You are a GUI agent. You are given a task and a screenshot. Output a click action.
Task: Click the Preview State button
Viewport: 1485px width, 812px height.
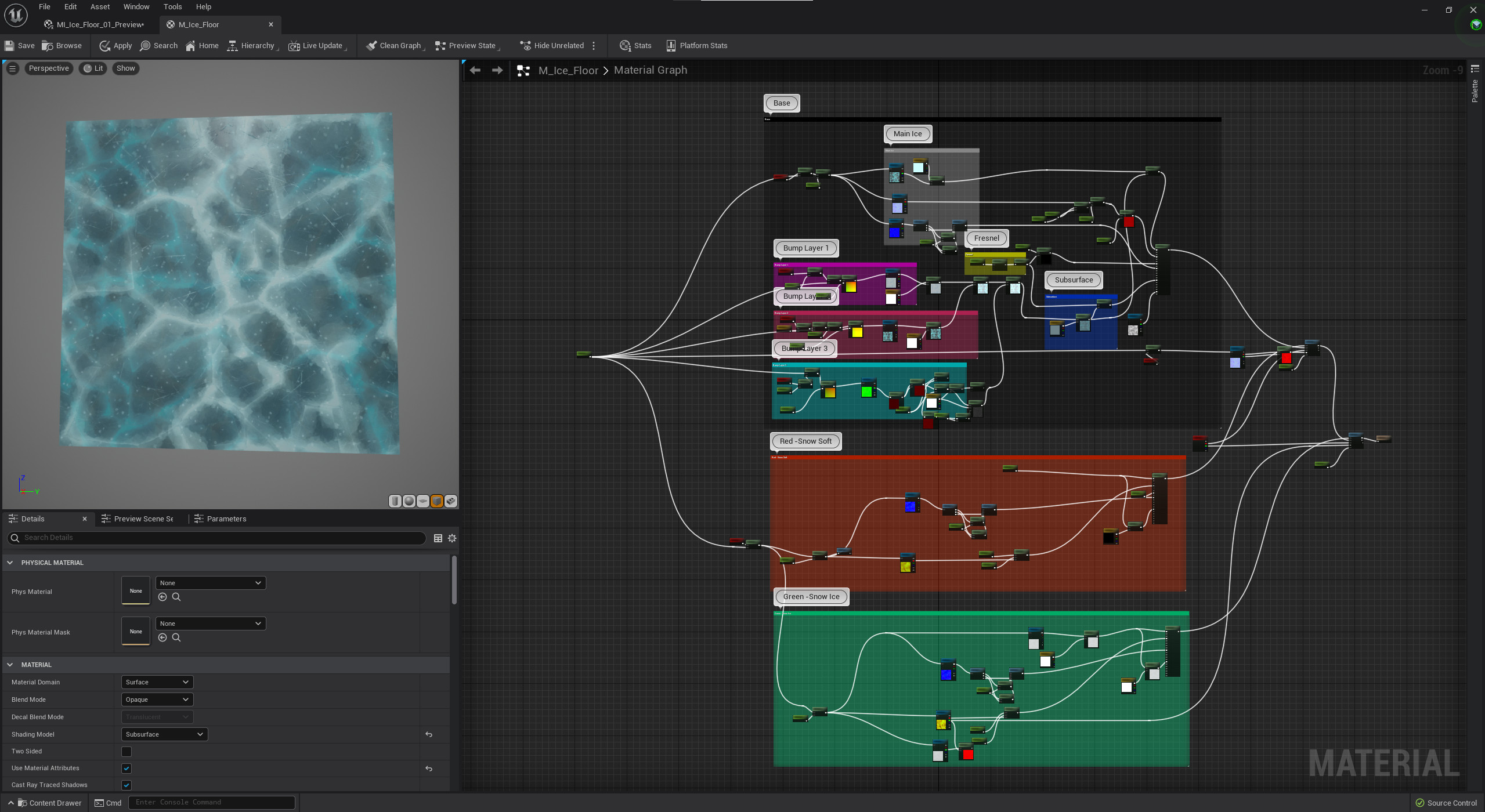[x=470, y=45]
